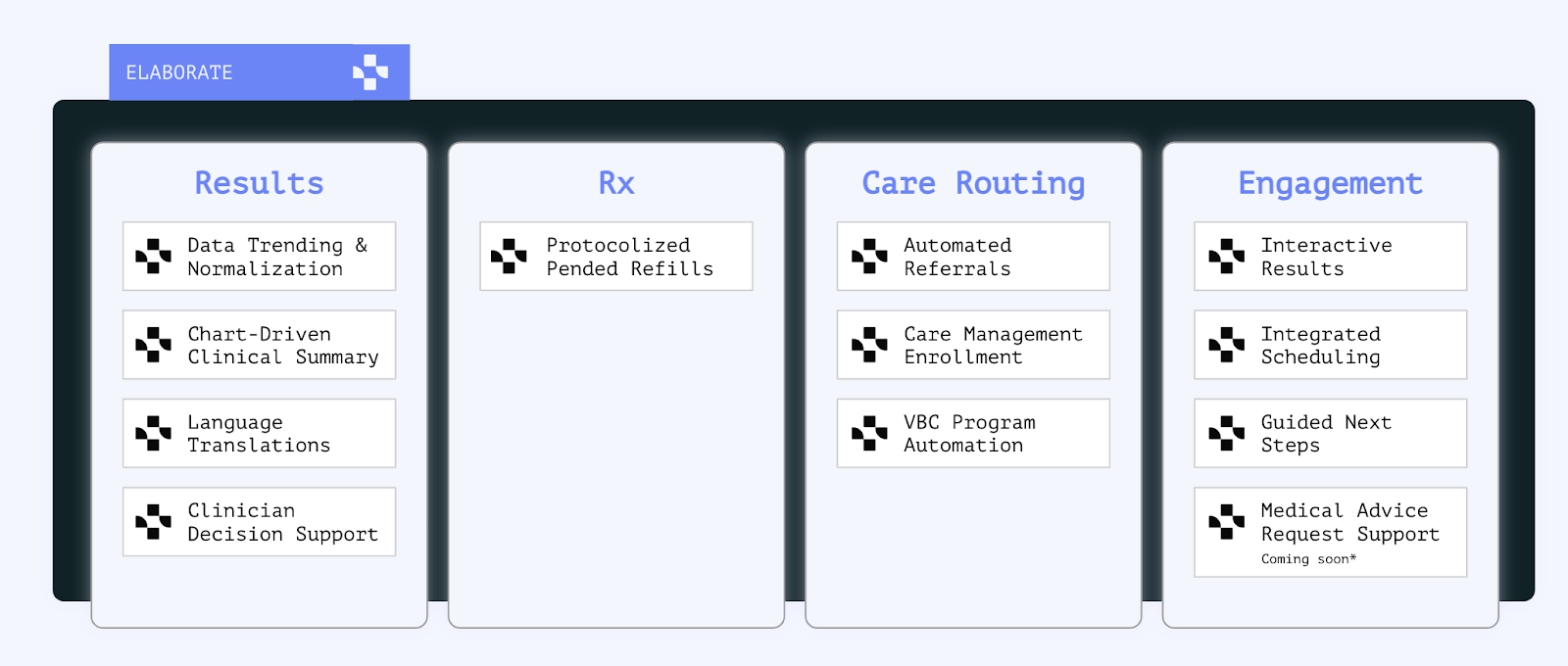Click the logo icon in ELABORATE tab

click(370, 72)
